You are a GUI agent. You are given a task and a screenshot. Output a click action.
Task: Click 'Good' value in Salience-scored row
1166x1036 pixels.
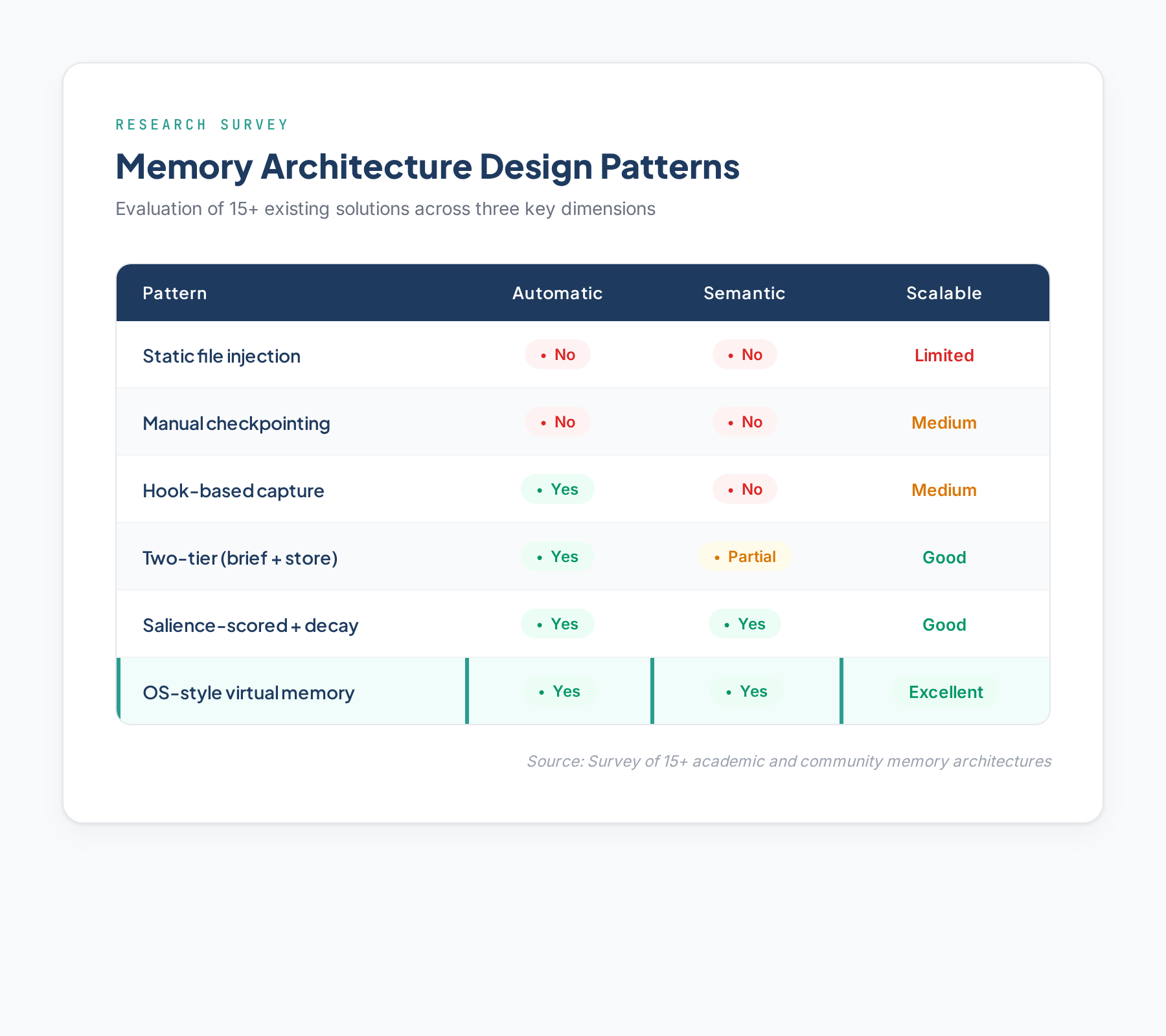pyautogui.click(x=944, y=625)
